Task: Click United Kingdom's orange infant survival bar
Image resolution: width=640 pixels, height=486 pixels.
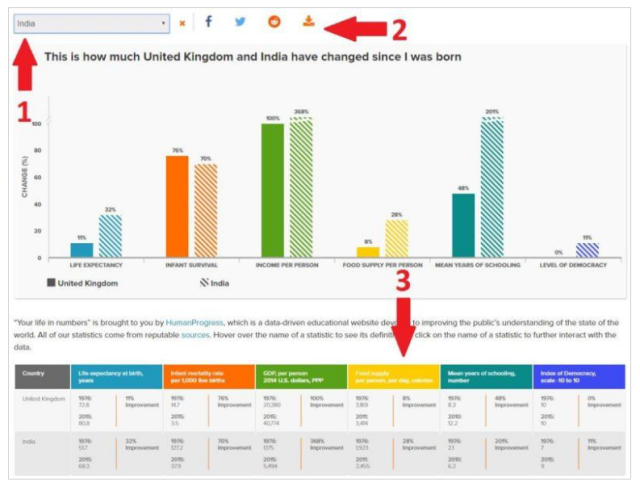Action: pos(177,206)
